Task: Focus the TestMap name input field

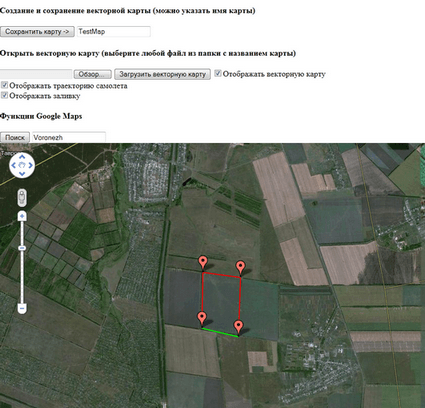Action: tap(113, 32)
